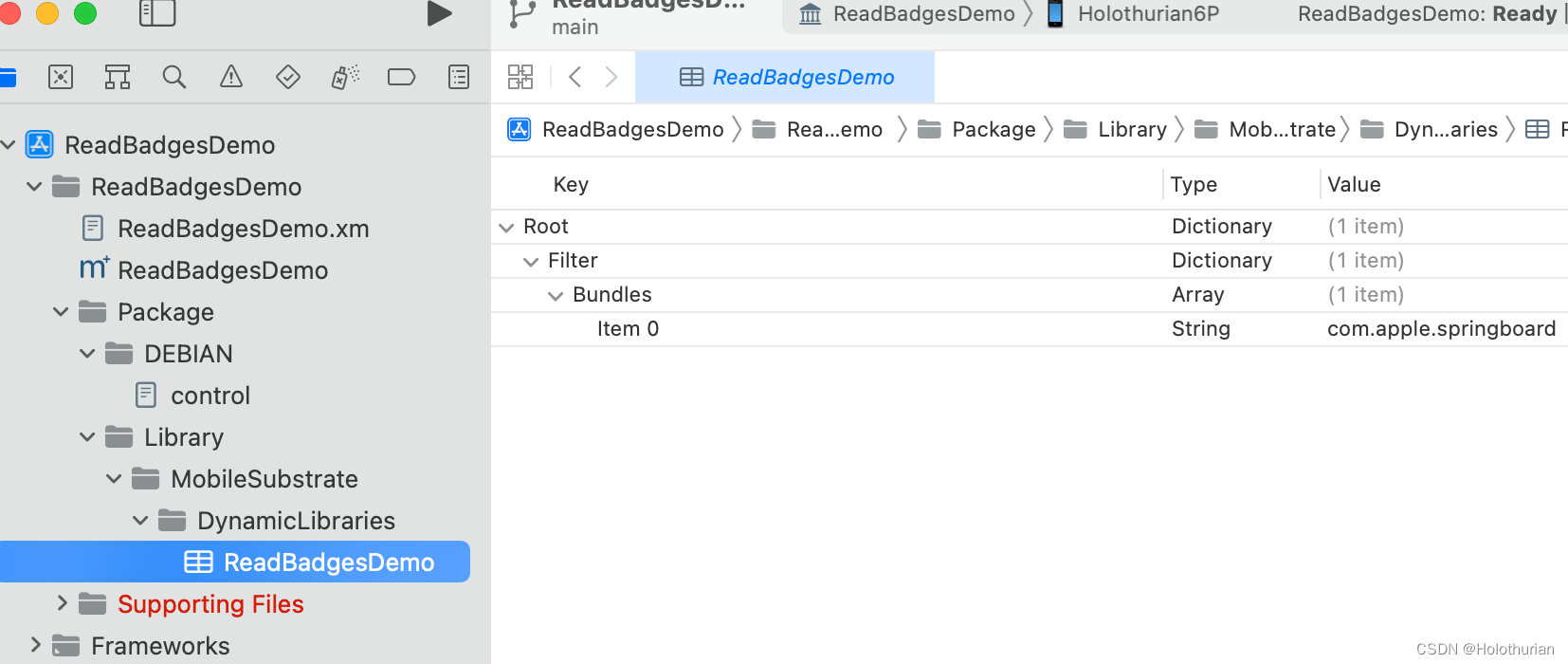Click the yellow minimize window button

click(x=46, y=12)
